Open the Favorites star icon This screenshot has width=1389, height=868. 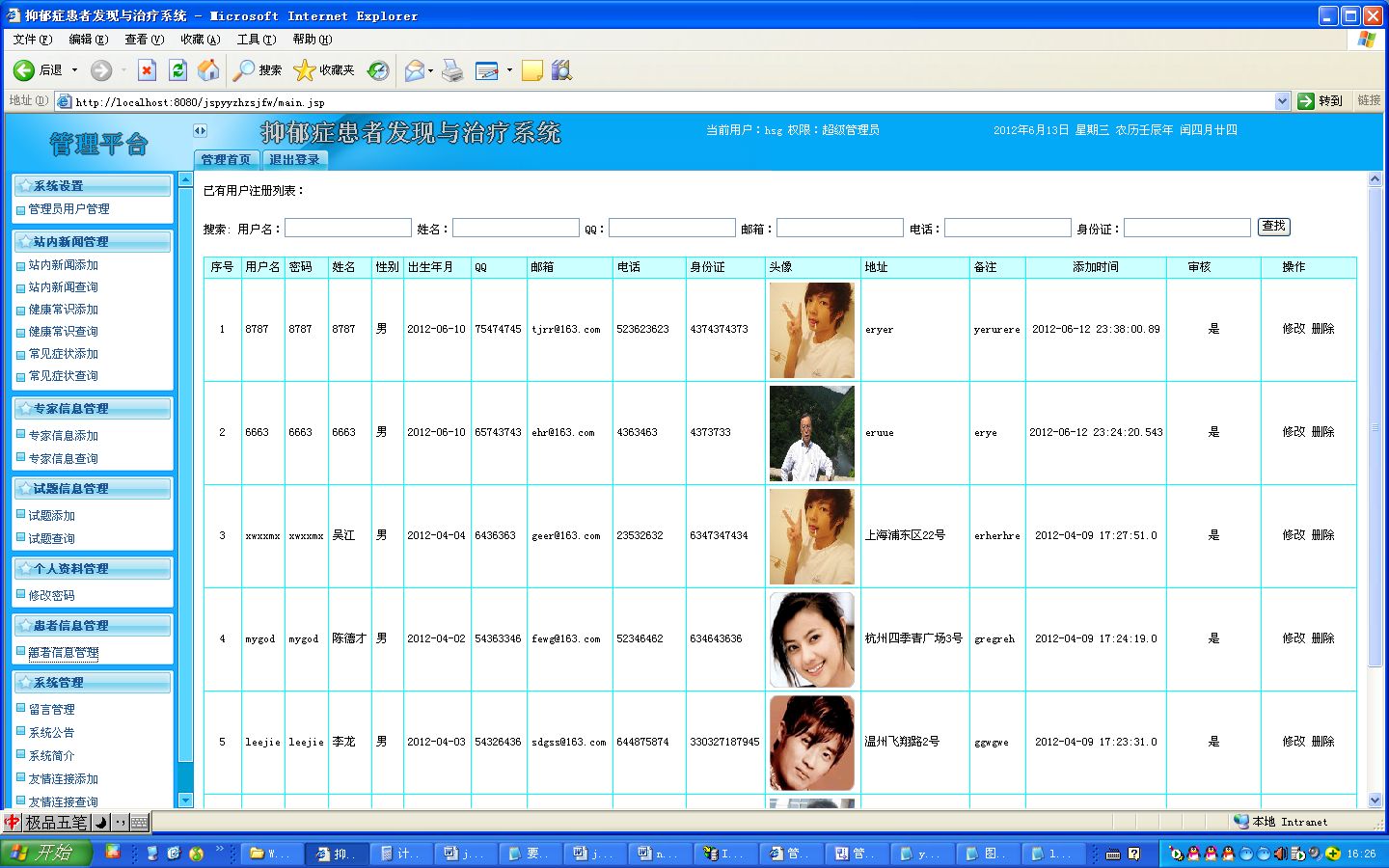(x=304, y=70)
